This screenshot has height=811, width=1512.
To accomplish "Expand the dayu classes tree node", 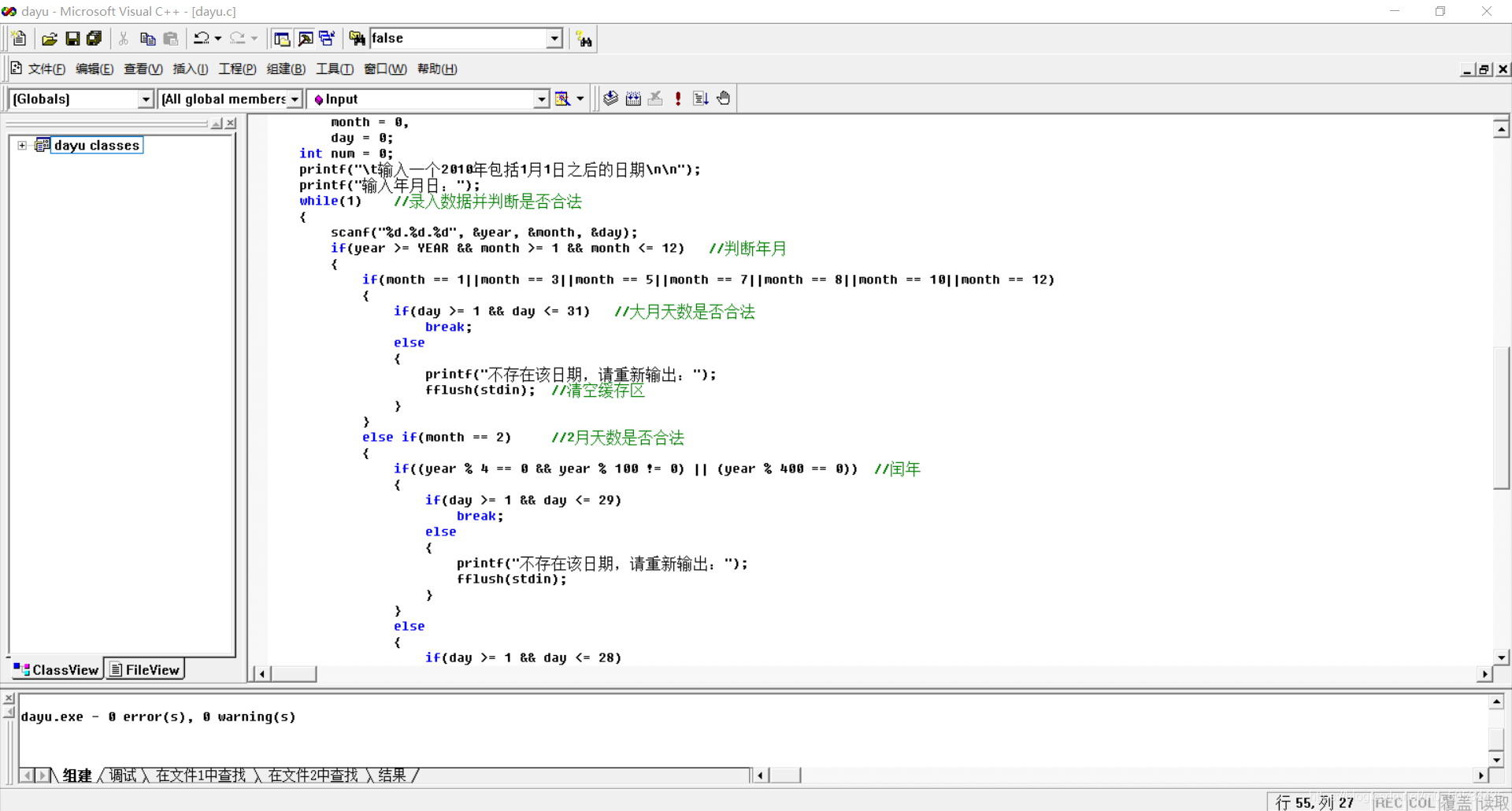I will (22, 146).
